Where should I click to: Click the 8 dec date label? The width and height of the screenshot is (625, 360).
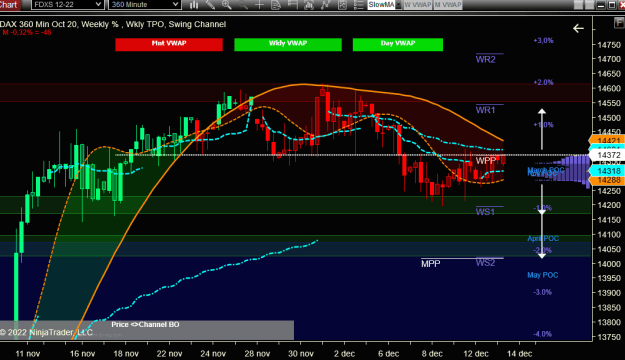pyautogui.click(x=432, y=354)
